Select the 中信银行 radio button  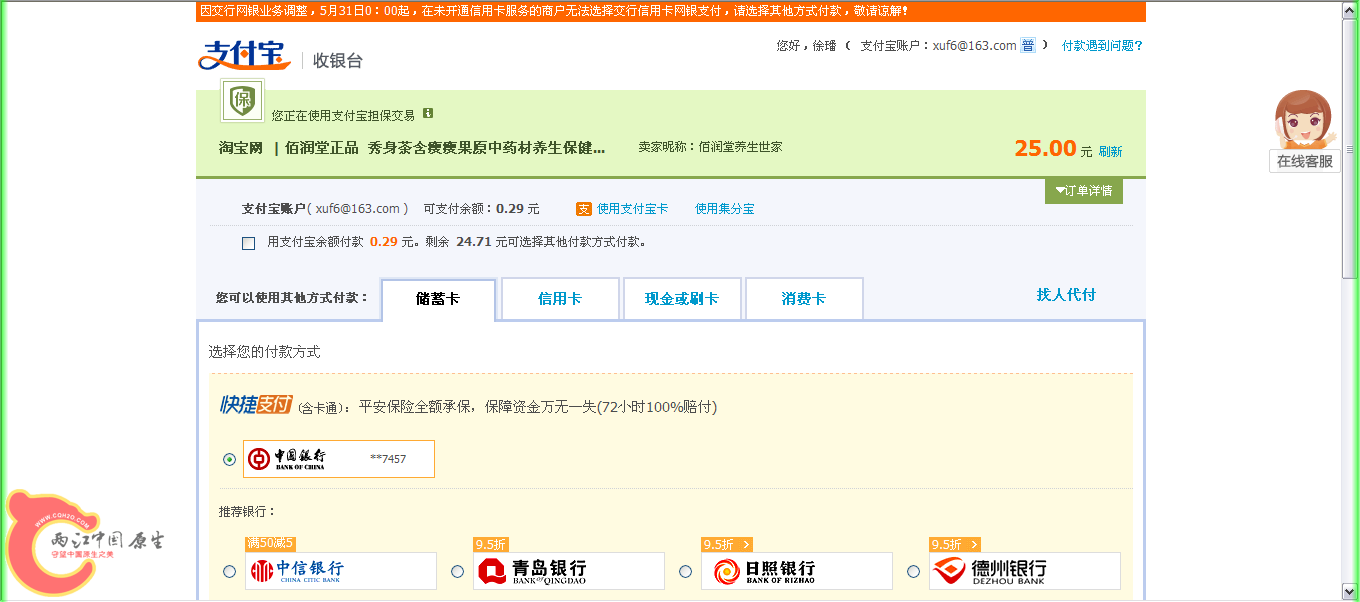point(230,571)
